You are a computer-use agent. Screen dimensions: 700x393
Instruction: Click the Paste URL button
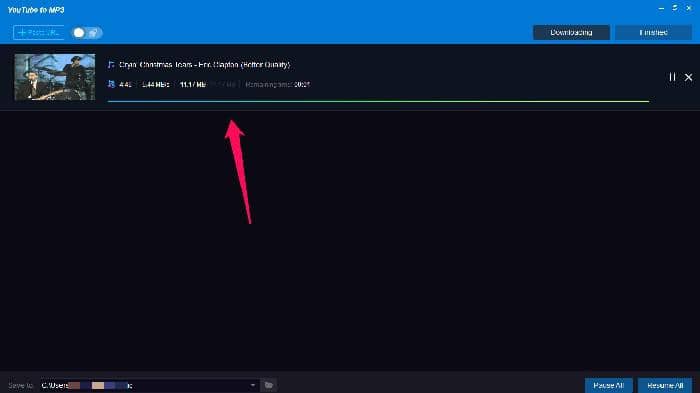click(x=39, y=33)
